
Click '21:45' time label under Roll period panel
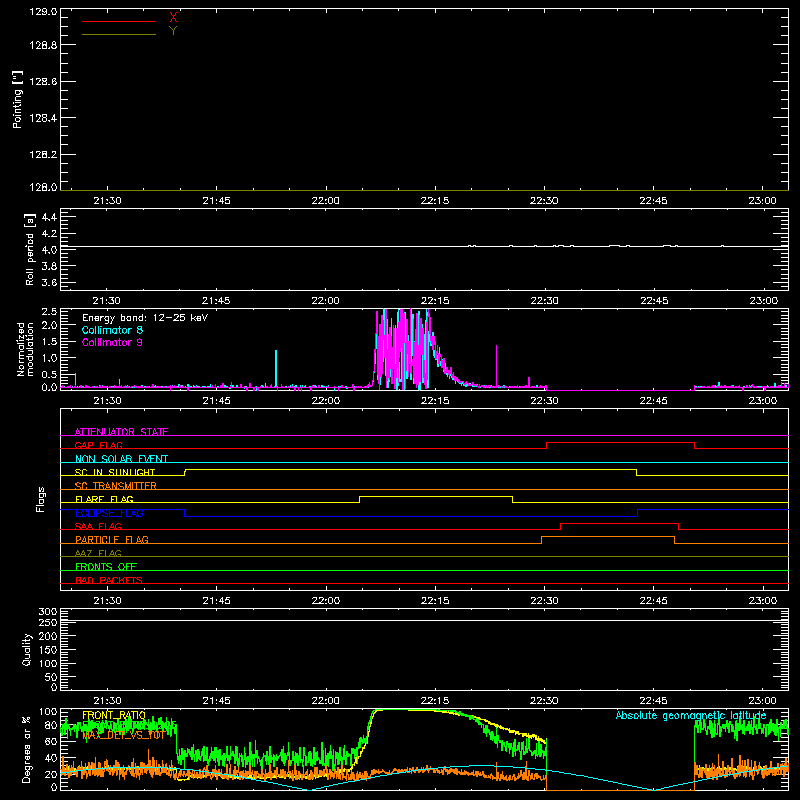point(216,301)
